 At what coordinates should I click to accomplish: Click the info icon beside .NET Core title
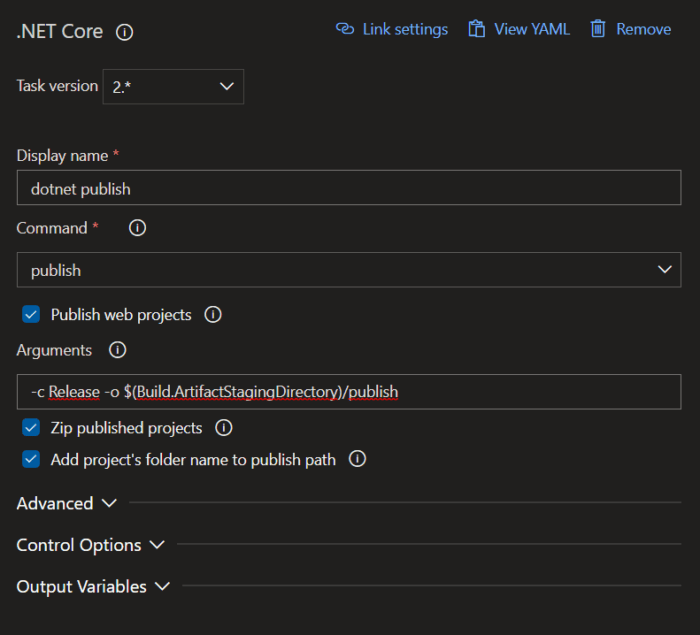click(124, 32)
